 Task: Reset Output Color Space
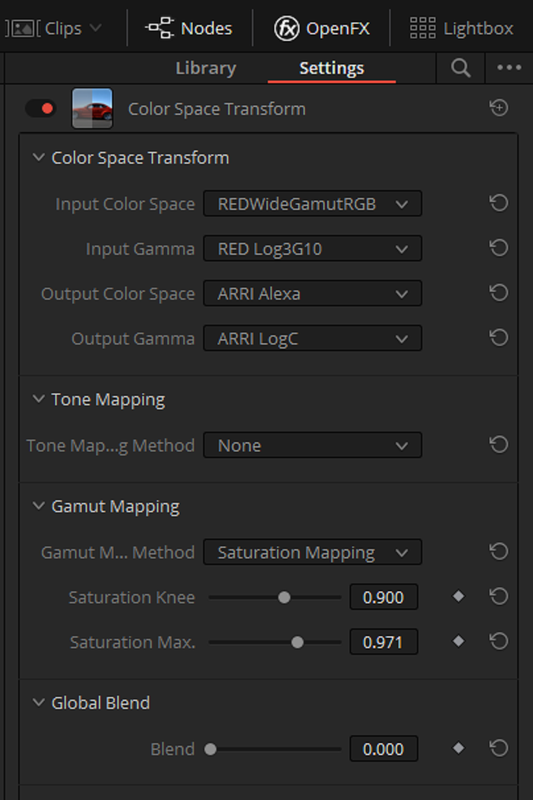[499, 292]
